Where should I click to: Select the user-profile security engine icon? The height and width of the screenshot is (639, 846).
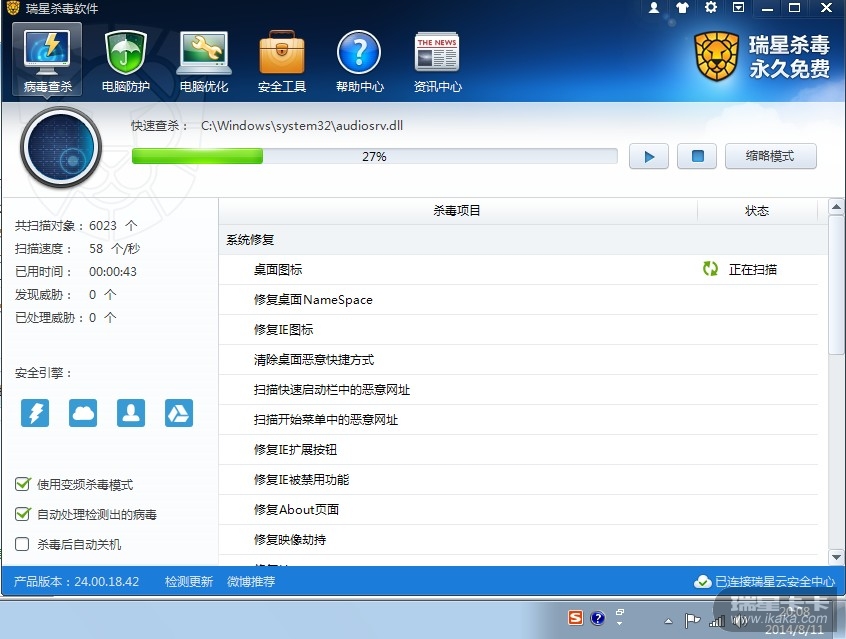click(x=131, y=413)
